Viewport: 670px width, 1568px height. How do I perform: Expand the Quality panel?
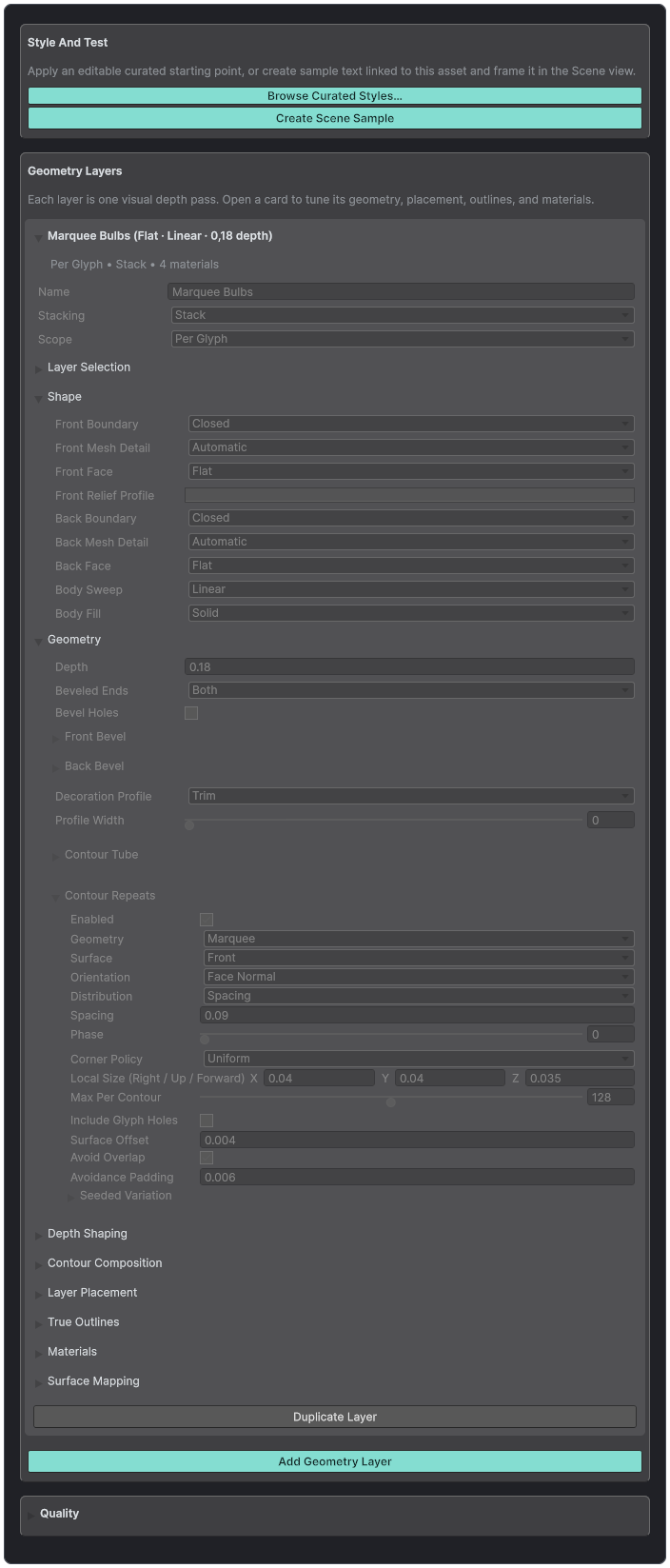point(31,1515)
